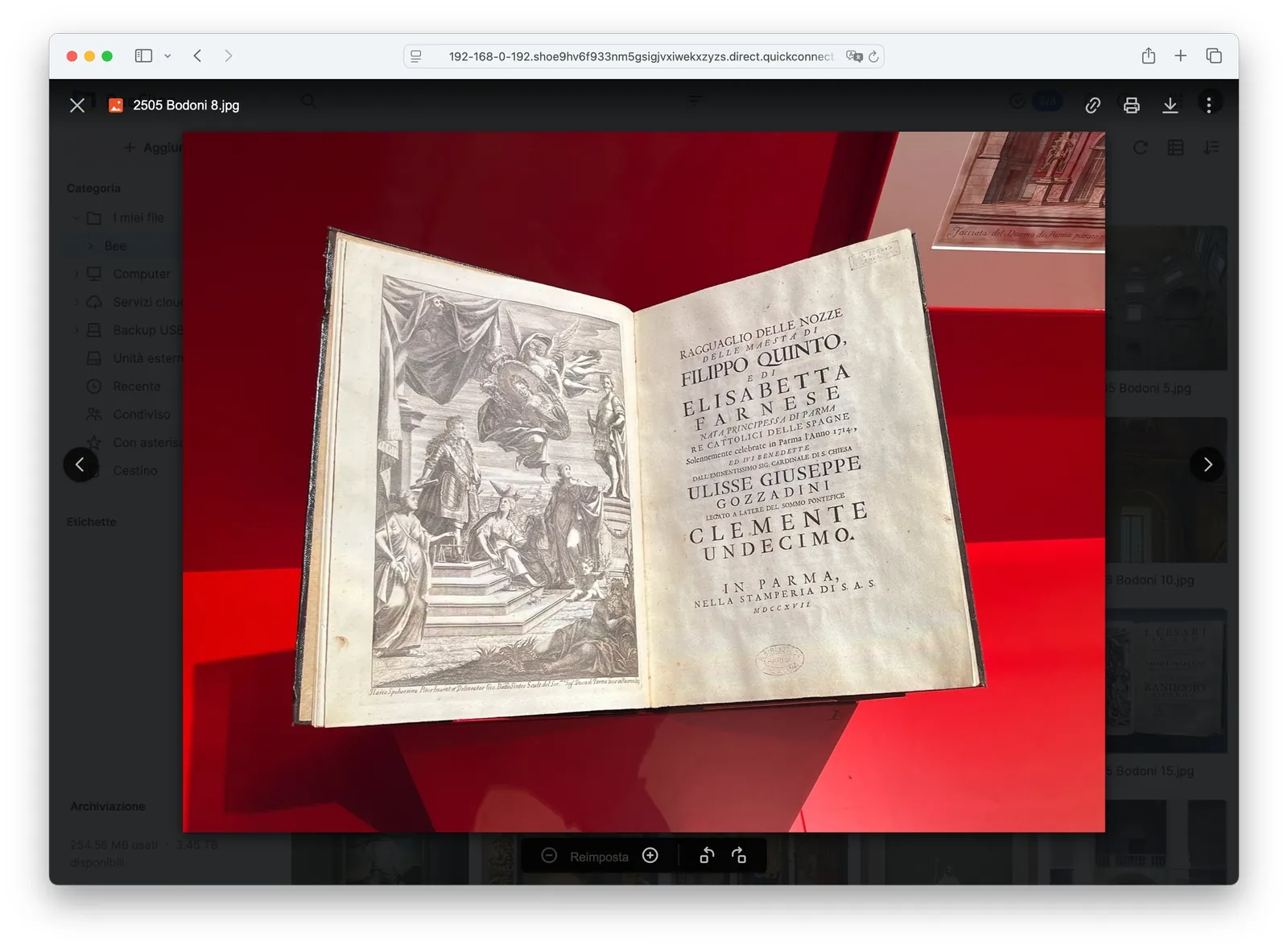Close the image viewer with the X
1288x950 pixels.
tap(77, 105)
